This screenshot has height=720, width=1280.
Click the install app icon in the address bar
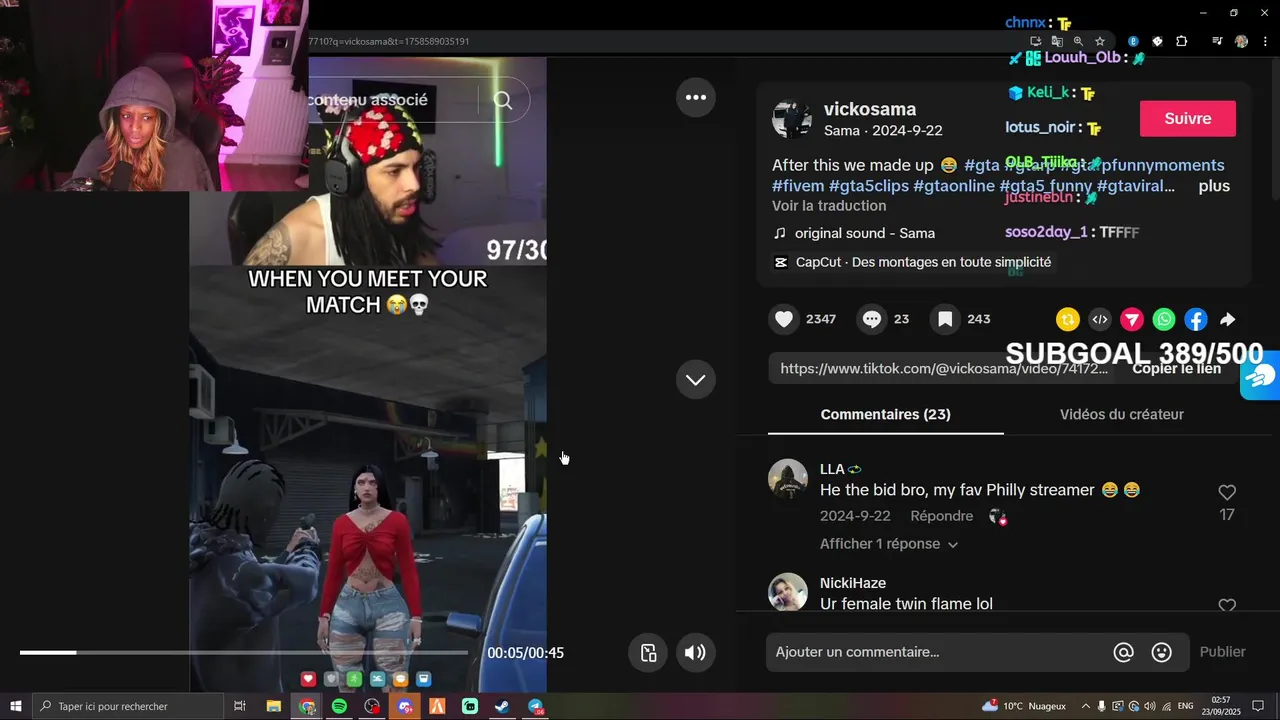pyautogui.click(x=1036, y=41)
